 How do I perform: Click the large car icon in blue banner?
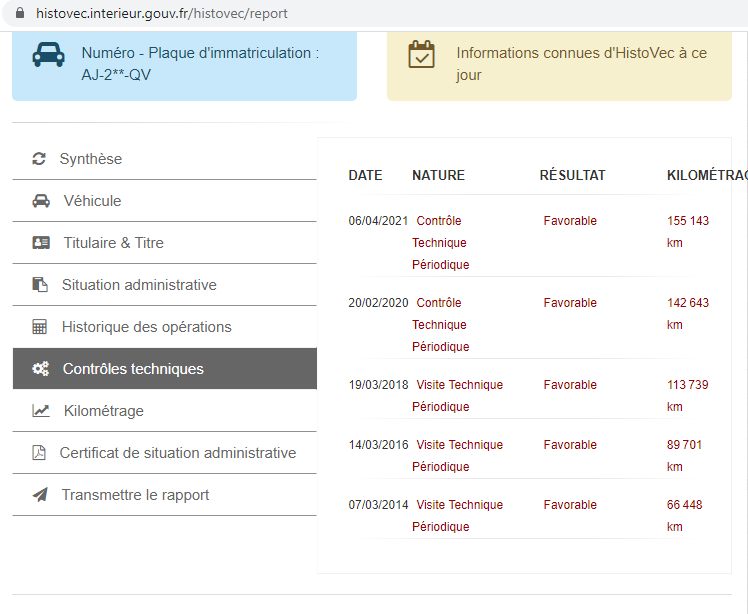49,54
